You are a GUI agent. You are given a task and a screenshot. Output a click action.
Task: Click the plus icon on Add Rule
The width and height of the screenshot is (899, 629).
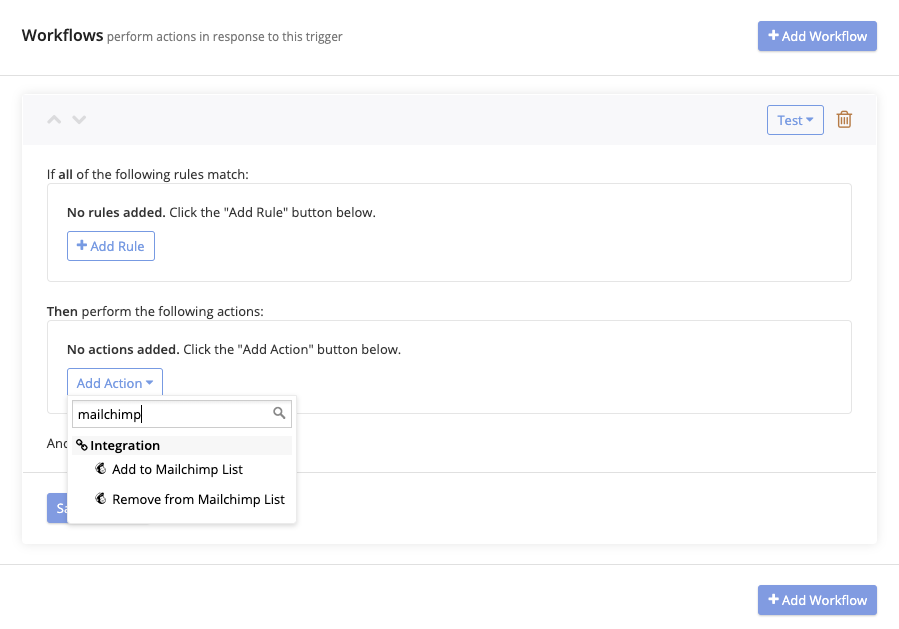[x=82, y=246]
